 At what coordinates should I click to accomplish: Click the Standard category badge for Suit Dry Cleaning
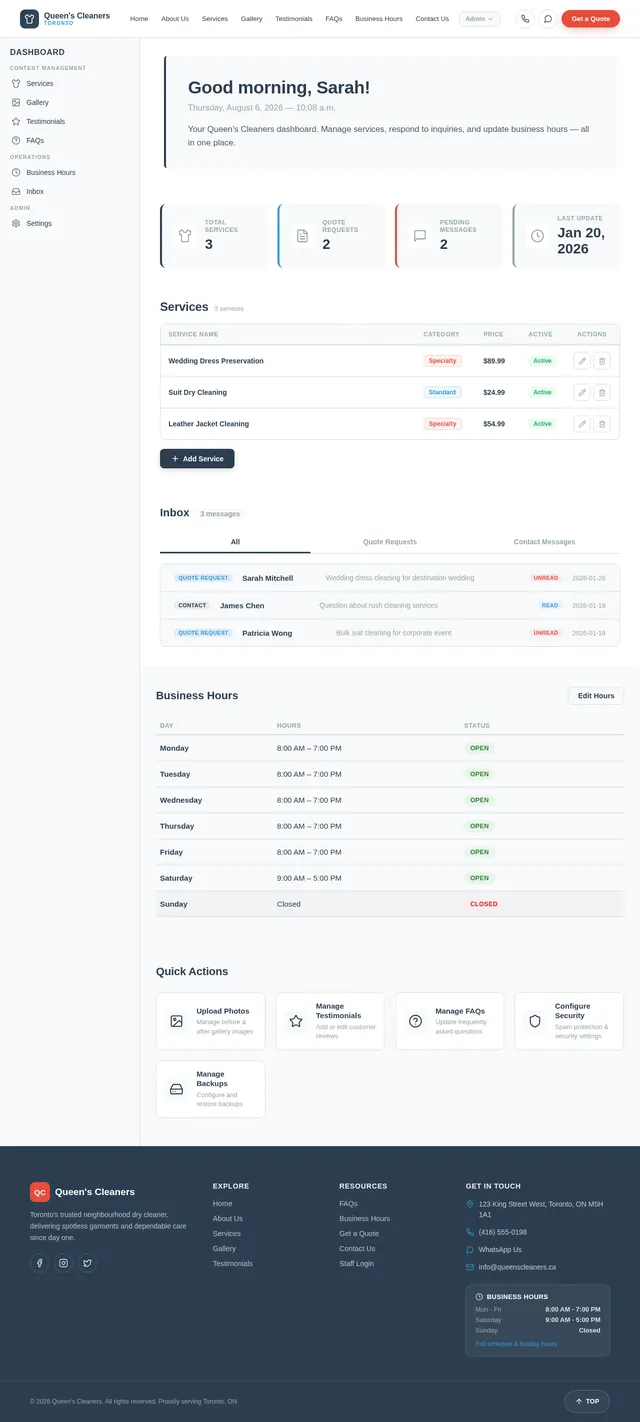pos(442,392)
